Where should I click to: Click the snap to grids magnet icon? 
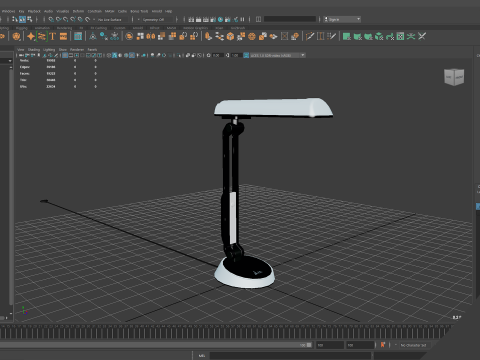tap(51, 19)
